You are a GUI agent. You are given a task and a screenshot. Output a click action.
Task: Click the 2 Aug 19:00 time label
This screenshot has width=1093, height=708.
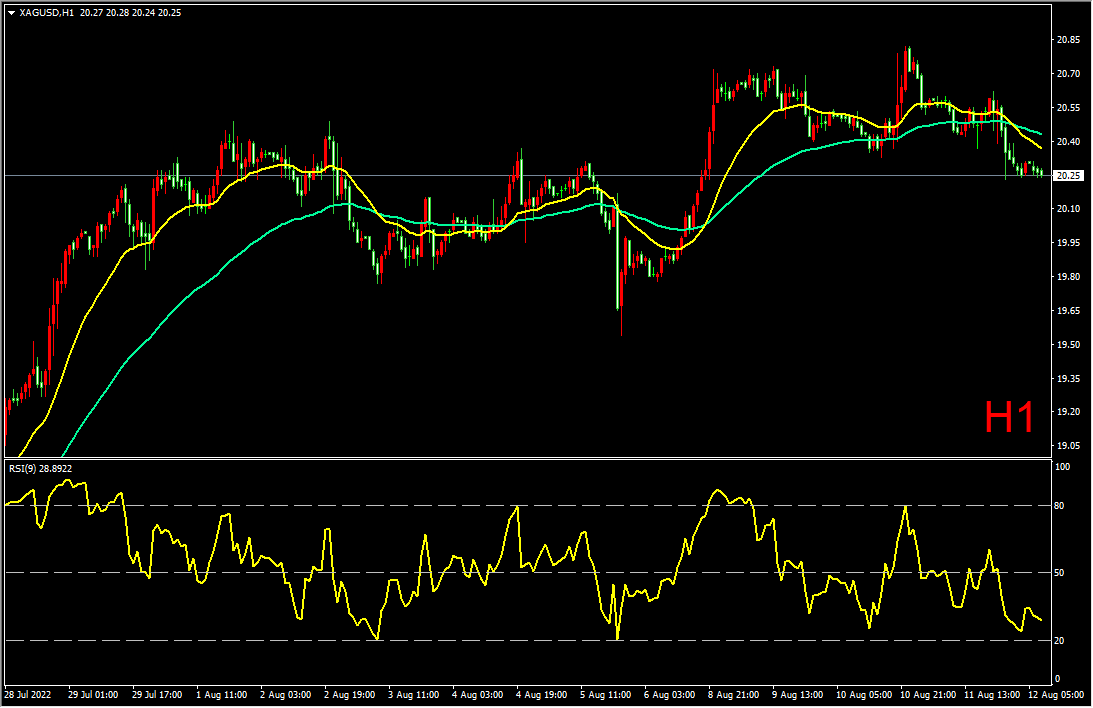click(350, 695)
